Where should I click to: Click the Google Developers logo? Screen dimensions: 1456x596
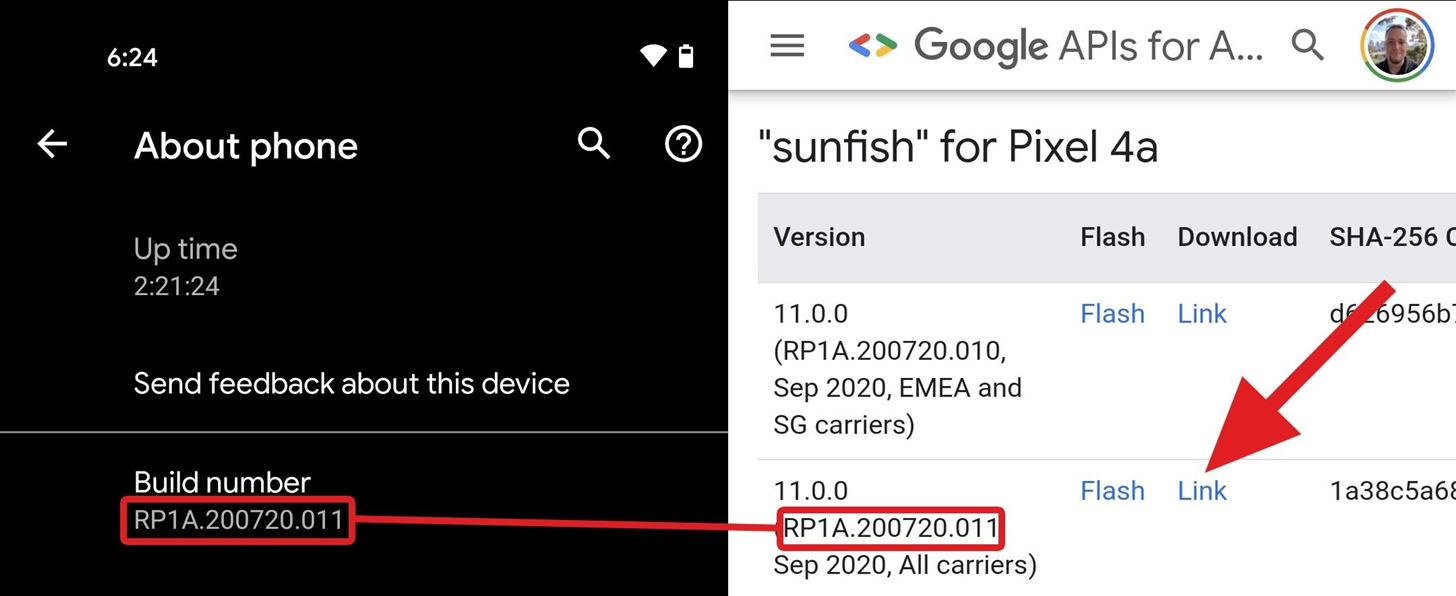[874, 45]
